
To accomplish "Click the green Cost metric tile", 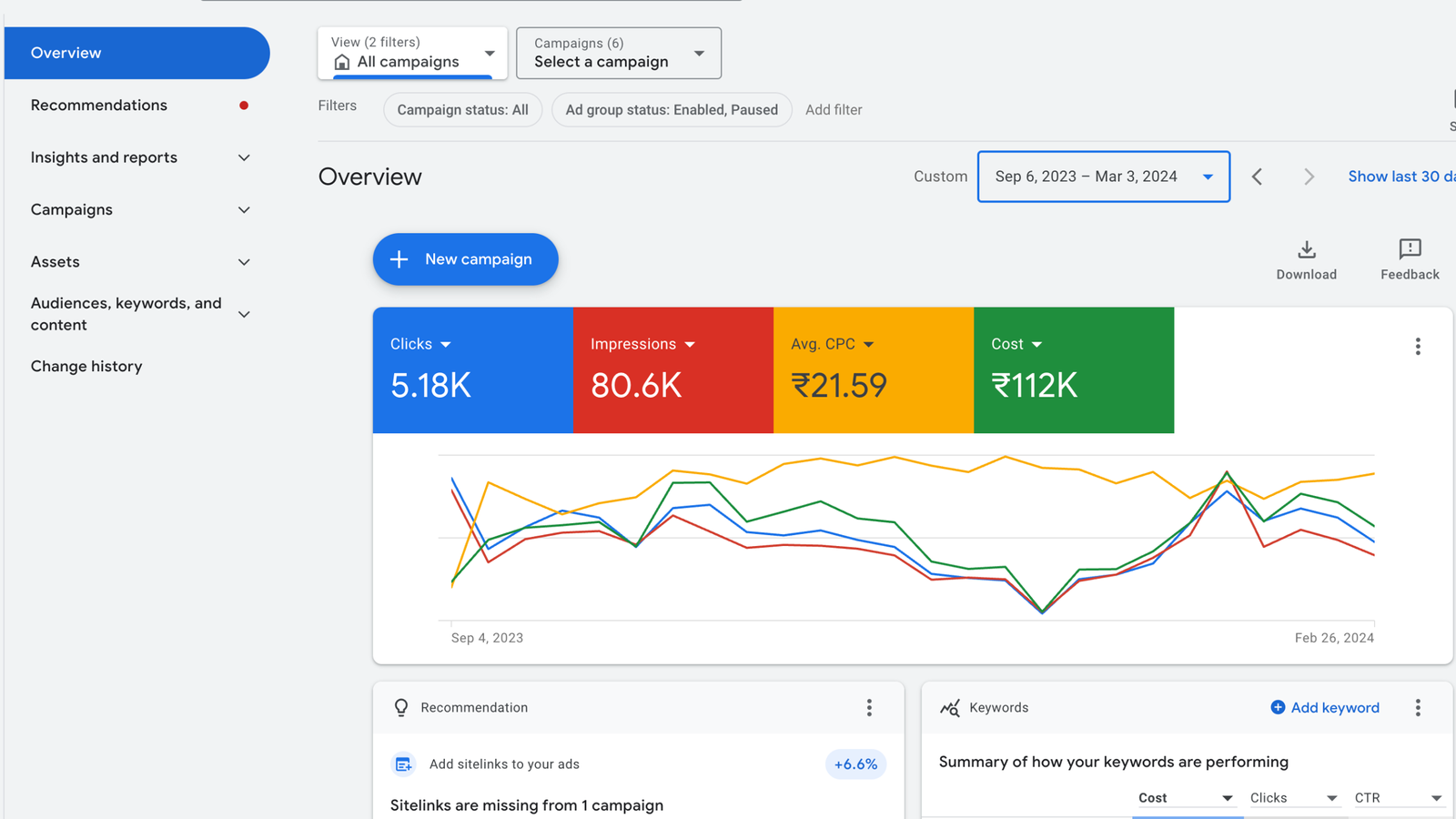I will 1074,370.
